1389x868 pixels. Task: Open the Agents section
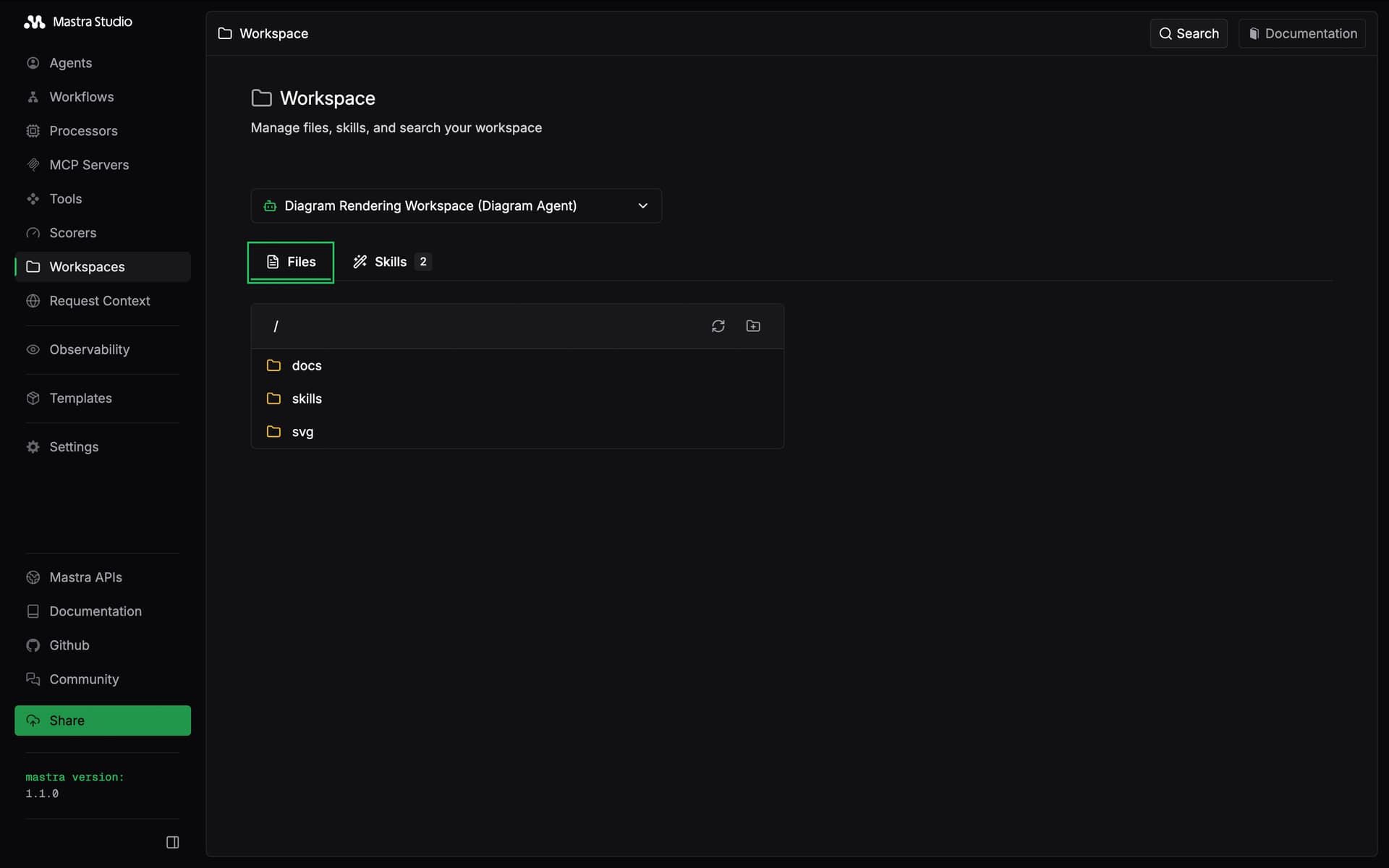pos(70,63)
